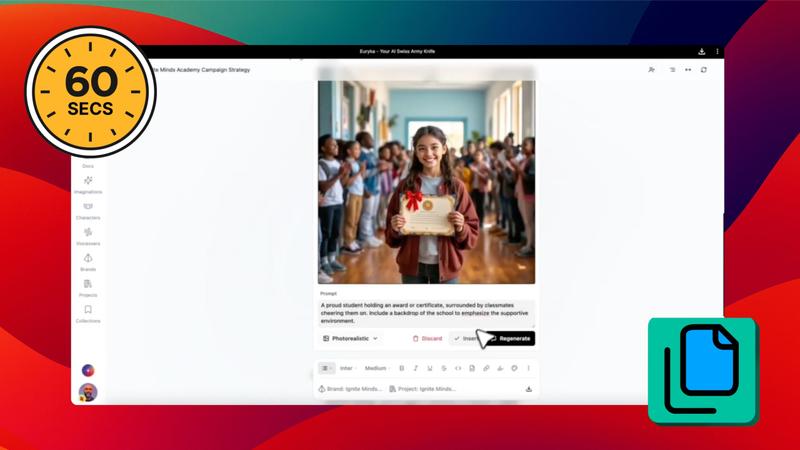Viewport: 800px width, 450px height.
Task: Select the Project: Ignite Minds tag
Action: click(x=422, y=389)
